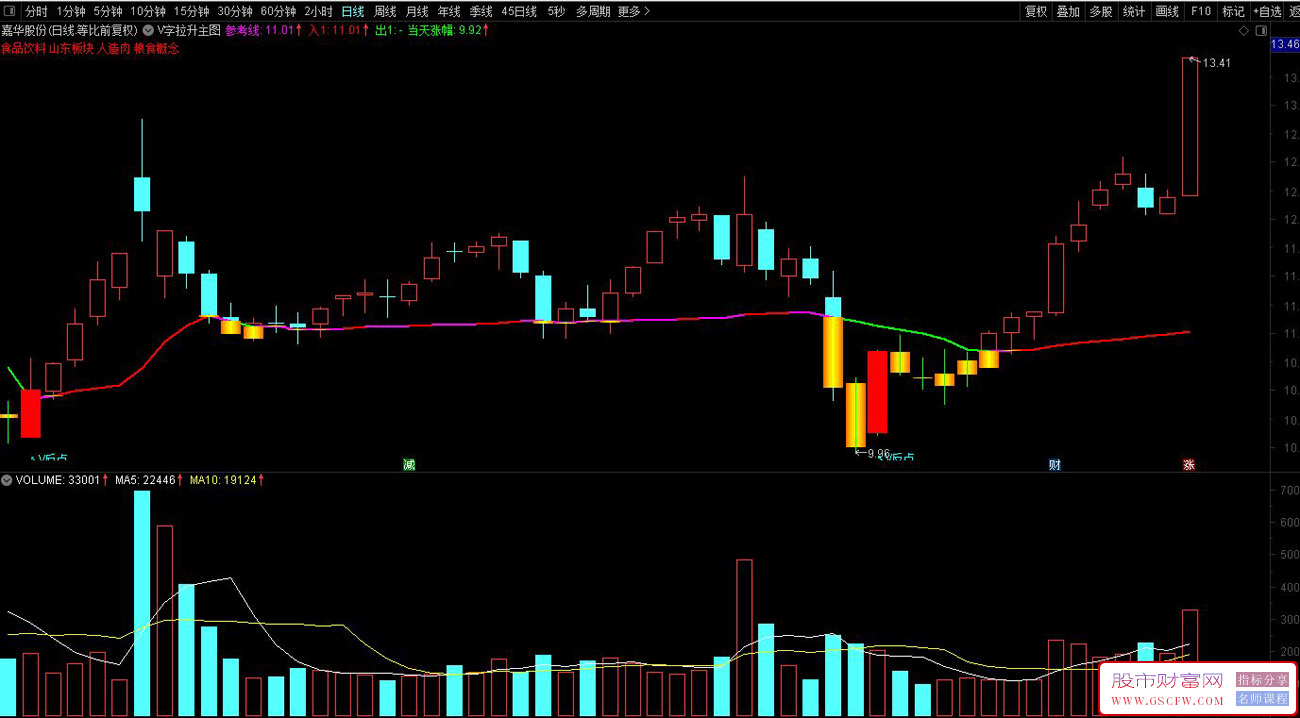Image resolution: width=1300 pixels, height=718 pixels.
Task: Select the 年线 yearly chart tab
Action: click(449, 11)
